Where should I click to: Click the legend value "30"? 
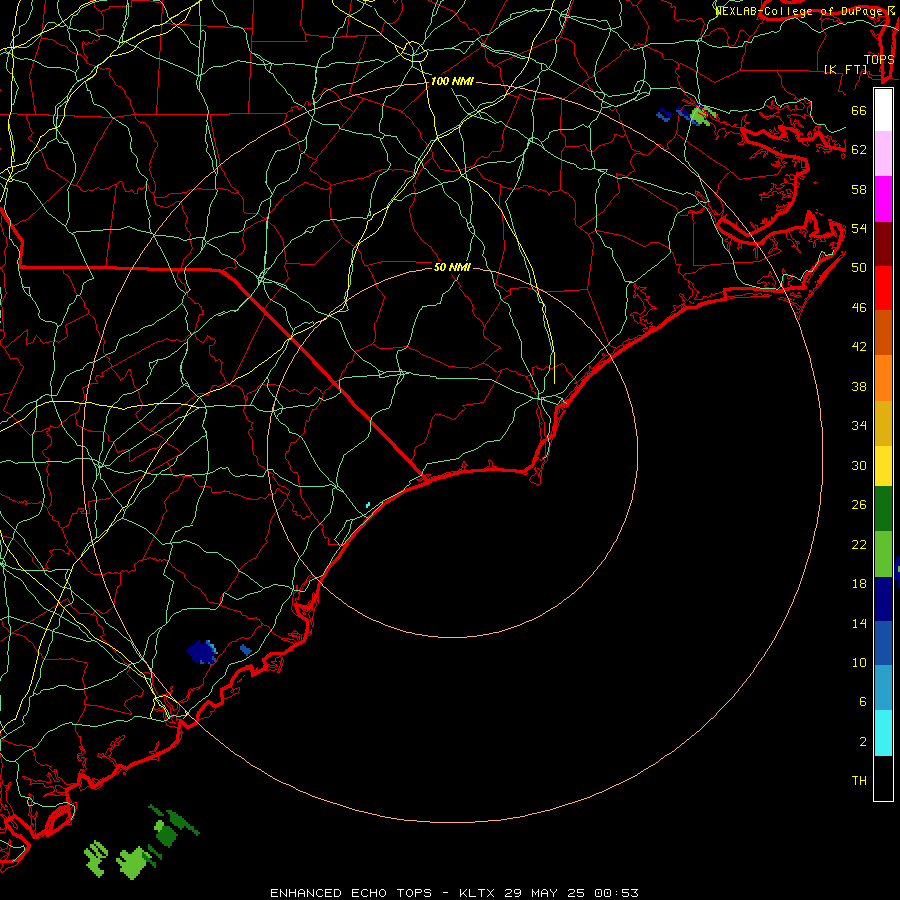(859, 465)
